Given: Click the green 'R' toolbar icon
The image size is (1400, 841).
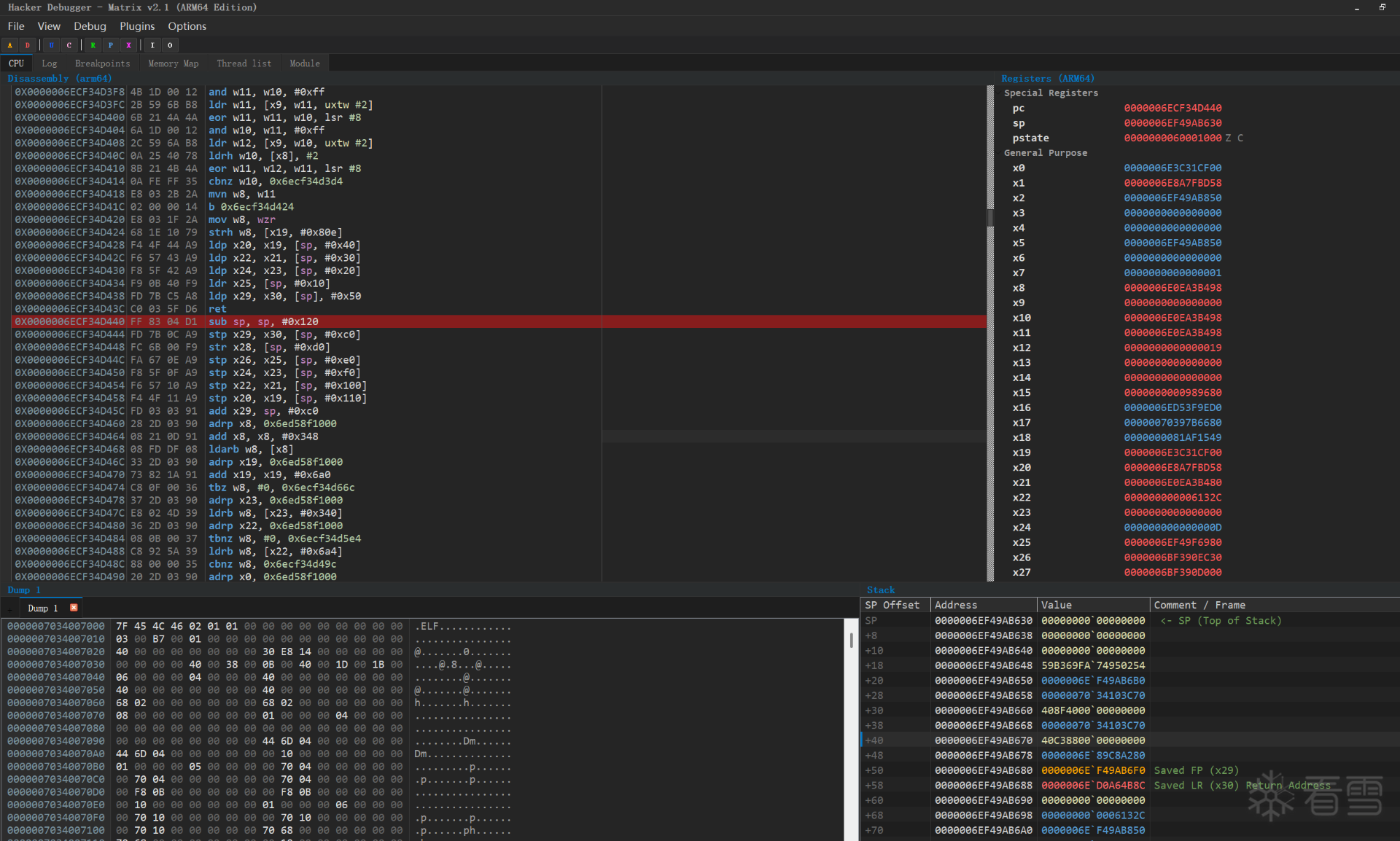Looking at the screenshot, I should [93, 45].
